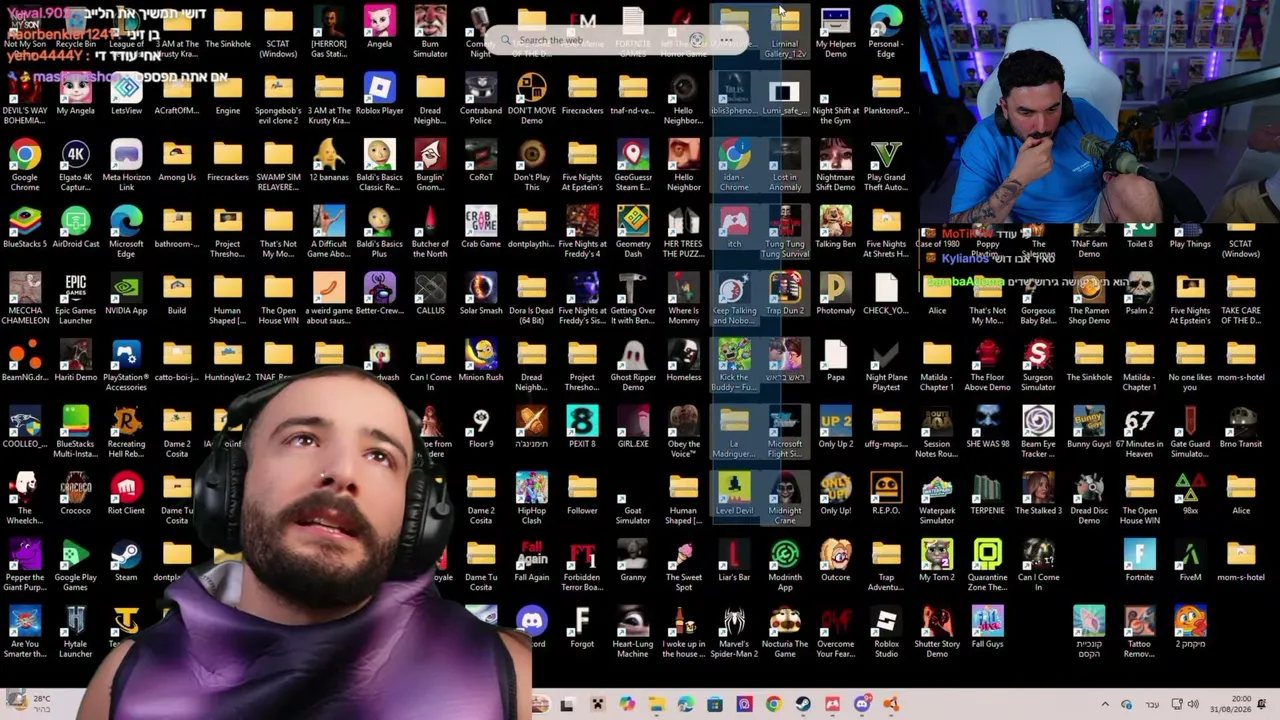The height and width of the screenshot is (720, 1280).
Task: Select the Meta Horizon Link icon
Action: 126,166
